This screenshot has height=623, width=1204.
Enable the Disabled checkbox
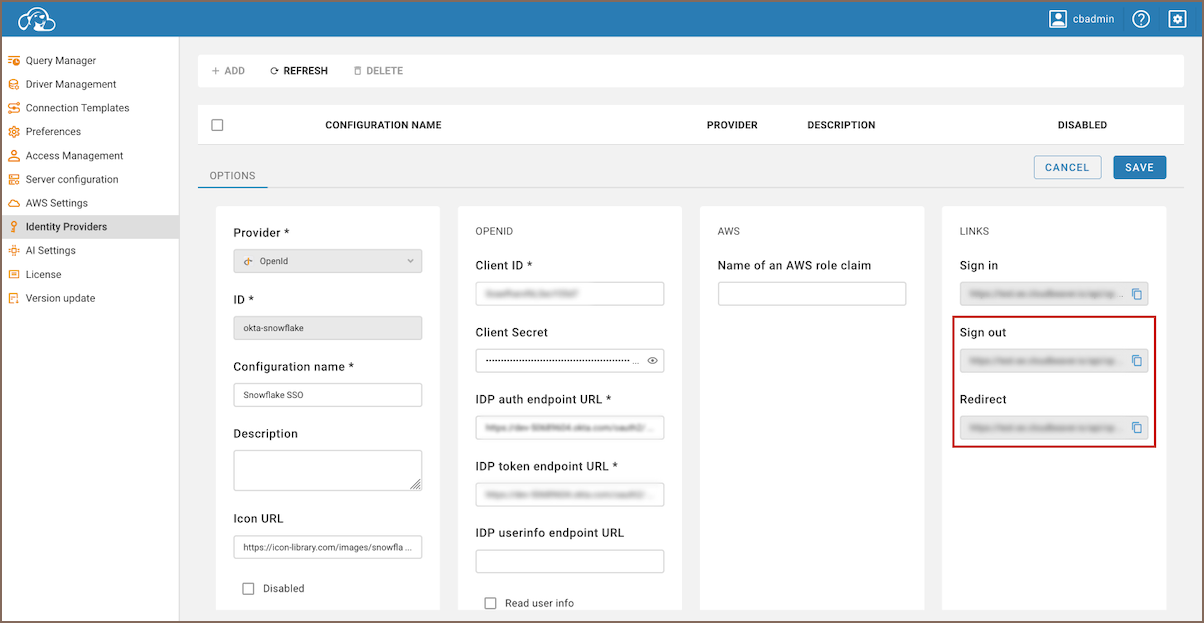pos(248,589)
